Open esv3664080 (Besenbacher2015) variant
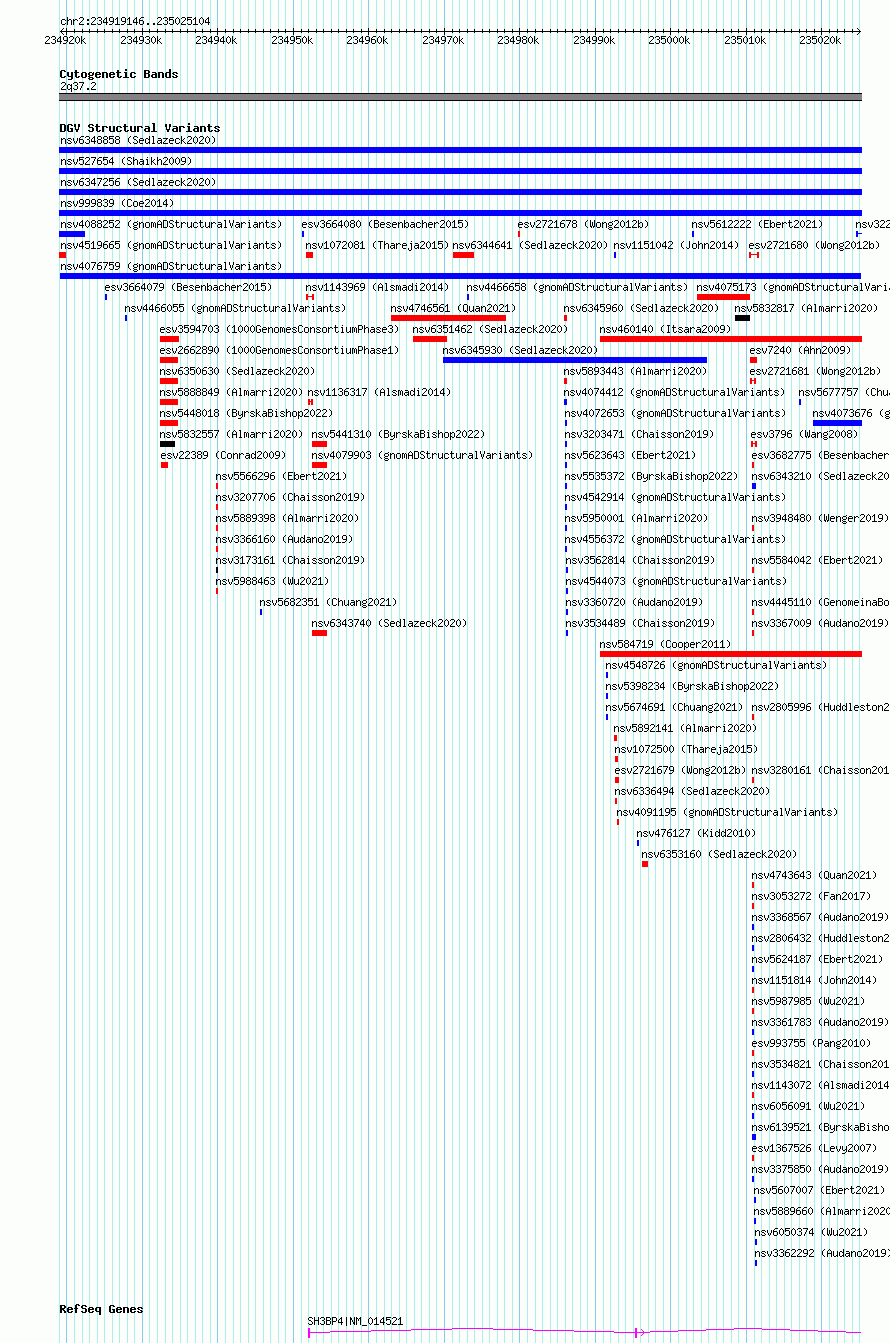The height and width of the screenshot is (1343, 890). [385, 224]
